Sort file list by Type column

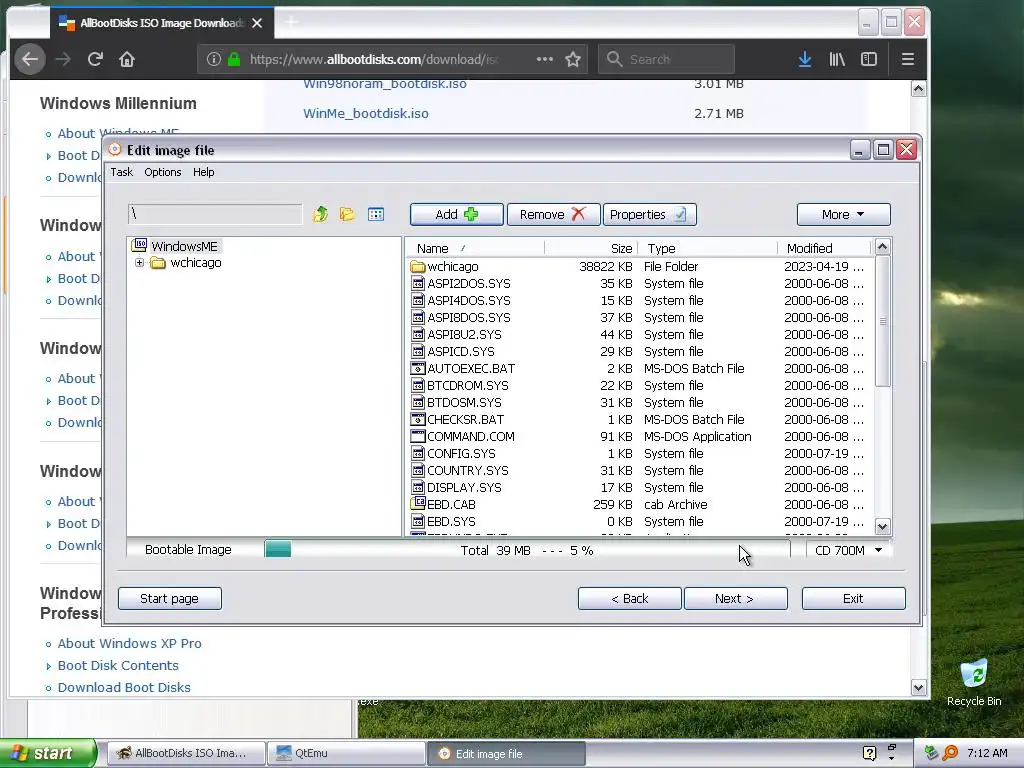[x=707, y=248]
